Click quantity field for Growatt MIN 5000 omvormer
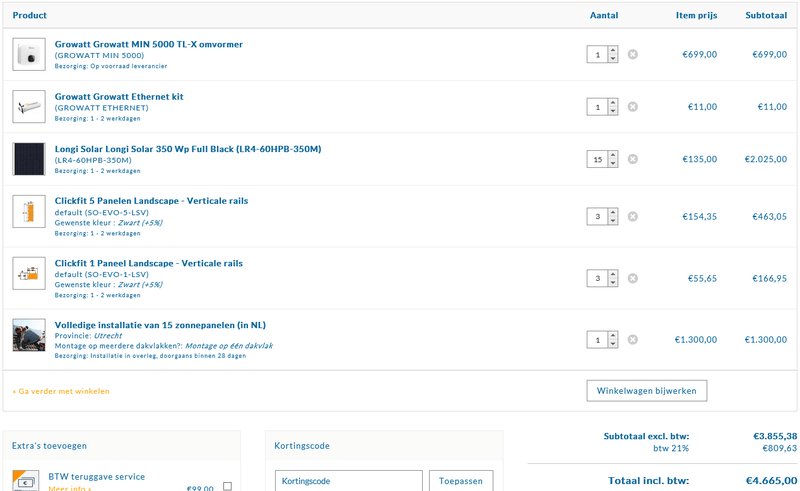Viewport: 800px width, 491px height. [597, 55]
